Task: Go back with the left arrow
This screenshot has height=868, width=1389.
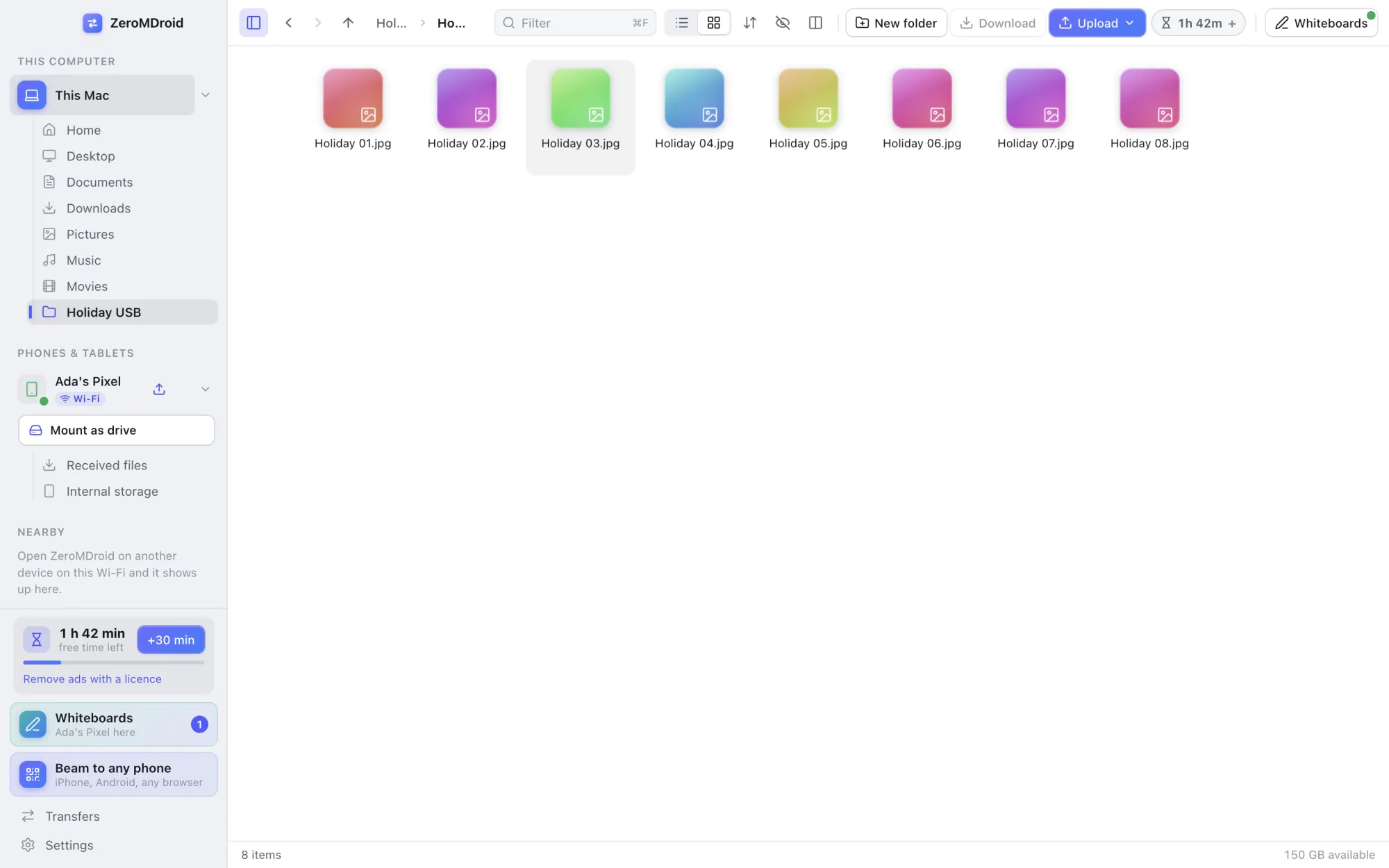Action: [289, 23]
